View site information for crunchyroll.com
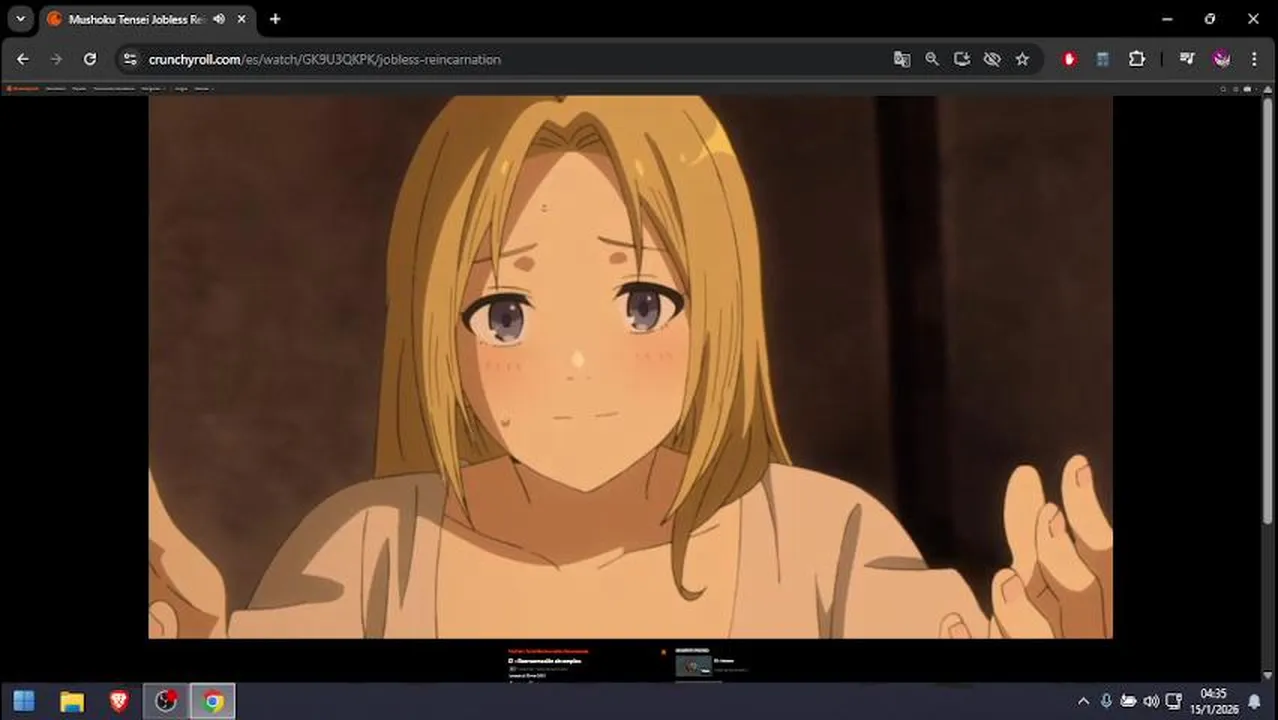The height and width of the screenshot is (720, 1278). tap(130, 59)
